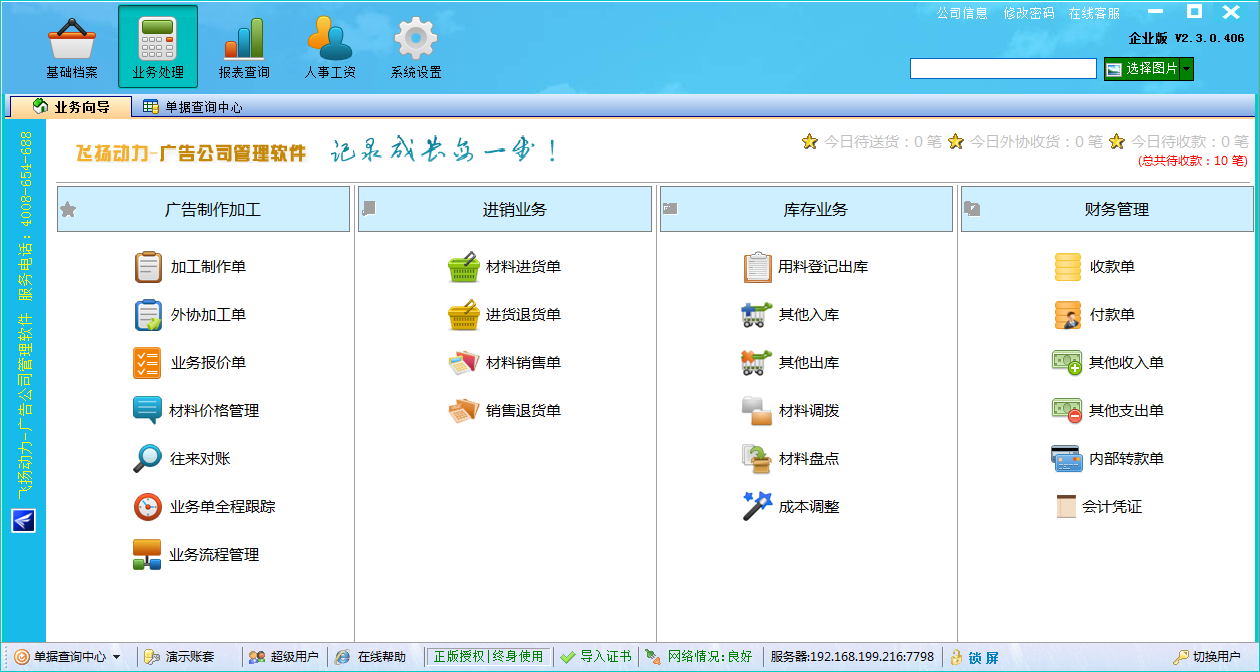1260x672 pixels.
Task: Click the 用料登记出库 icon
Action: pyautogui.click(x=758, y=267)
